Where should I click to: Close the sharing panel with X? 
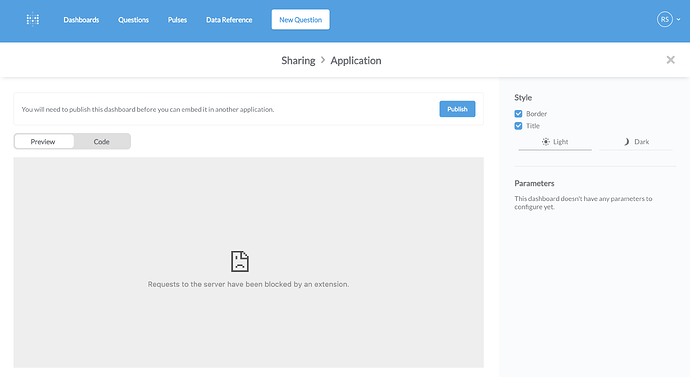coord(670,60)
